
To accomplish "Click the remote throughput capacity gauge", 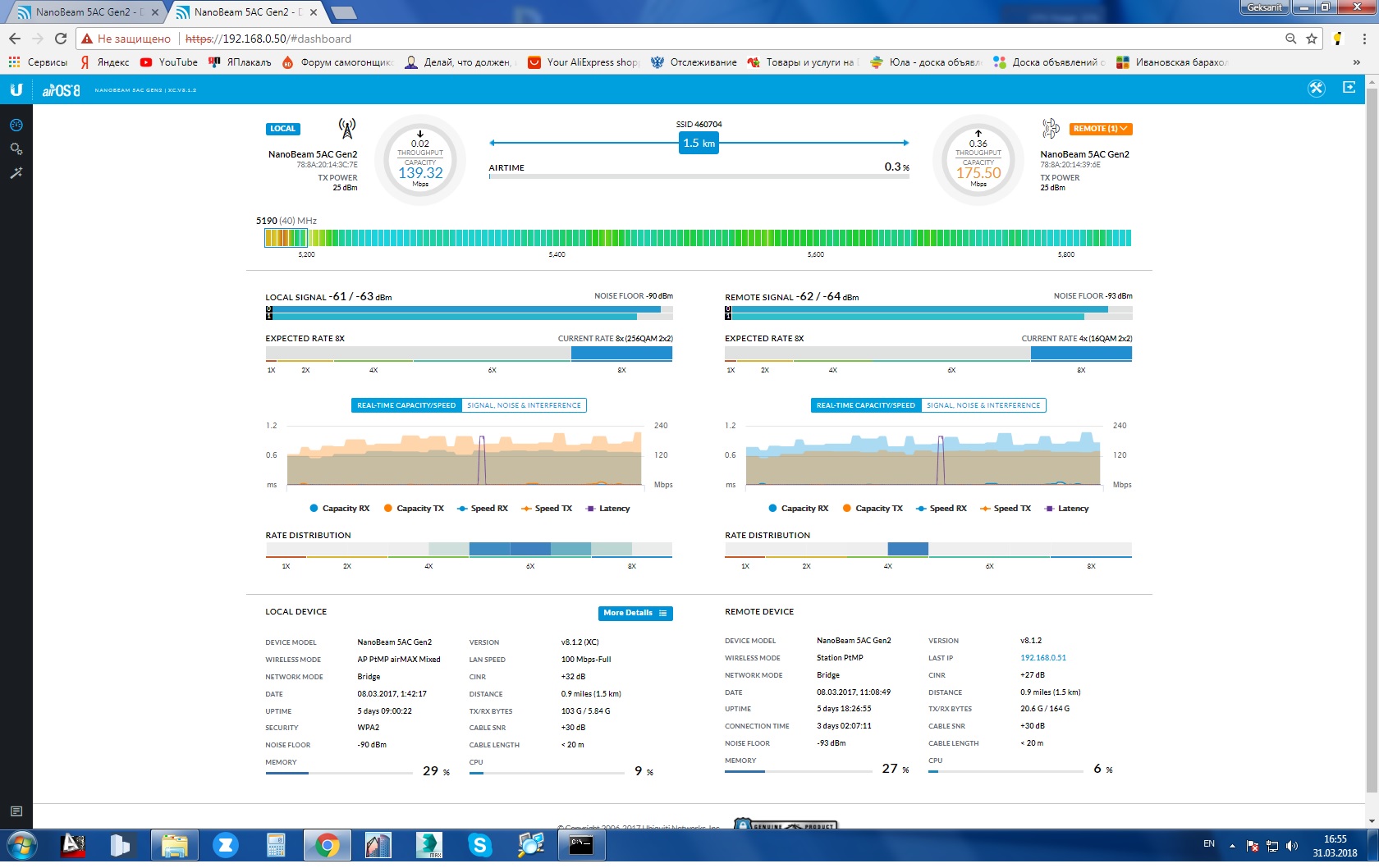I will coord(978,160).
